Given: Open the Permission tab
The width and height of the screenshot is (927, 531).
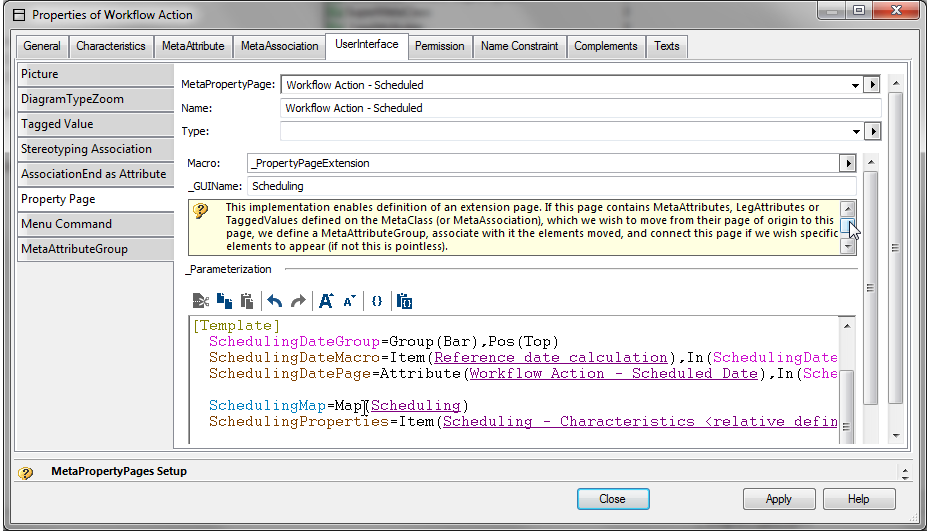Looking at the screenshot, I should (x=439, y=46).
